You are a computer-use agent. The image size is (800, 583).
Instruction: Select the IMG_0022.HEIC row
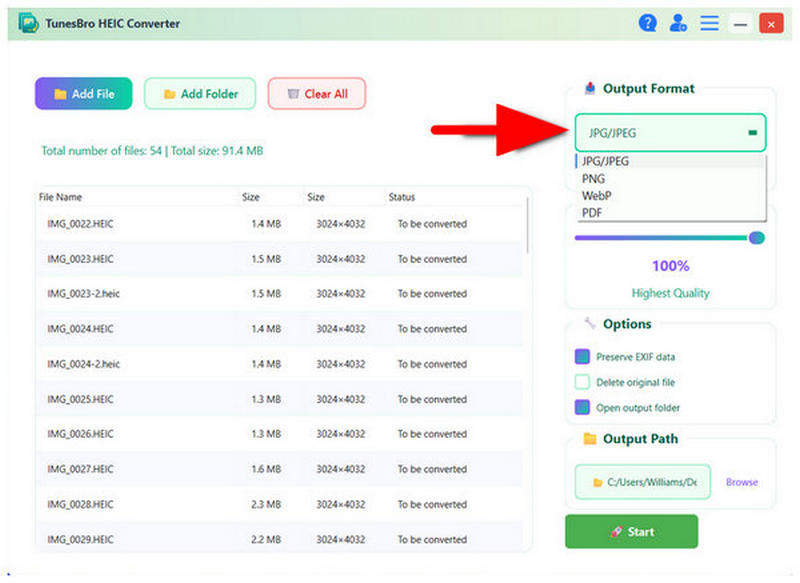click(x=280, y=224)
